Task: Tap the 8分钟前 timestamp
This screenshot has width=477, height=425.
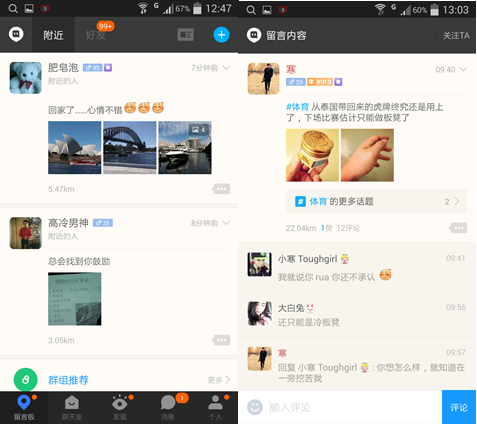Action: (x=204, y=223)
